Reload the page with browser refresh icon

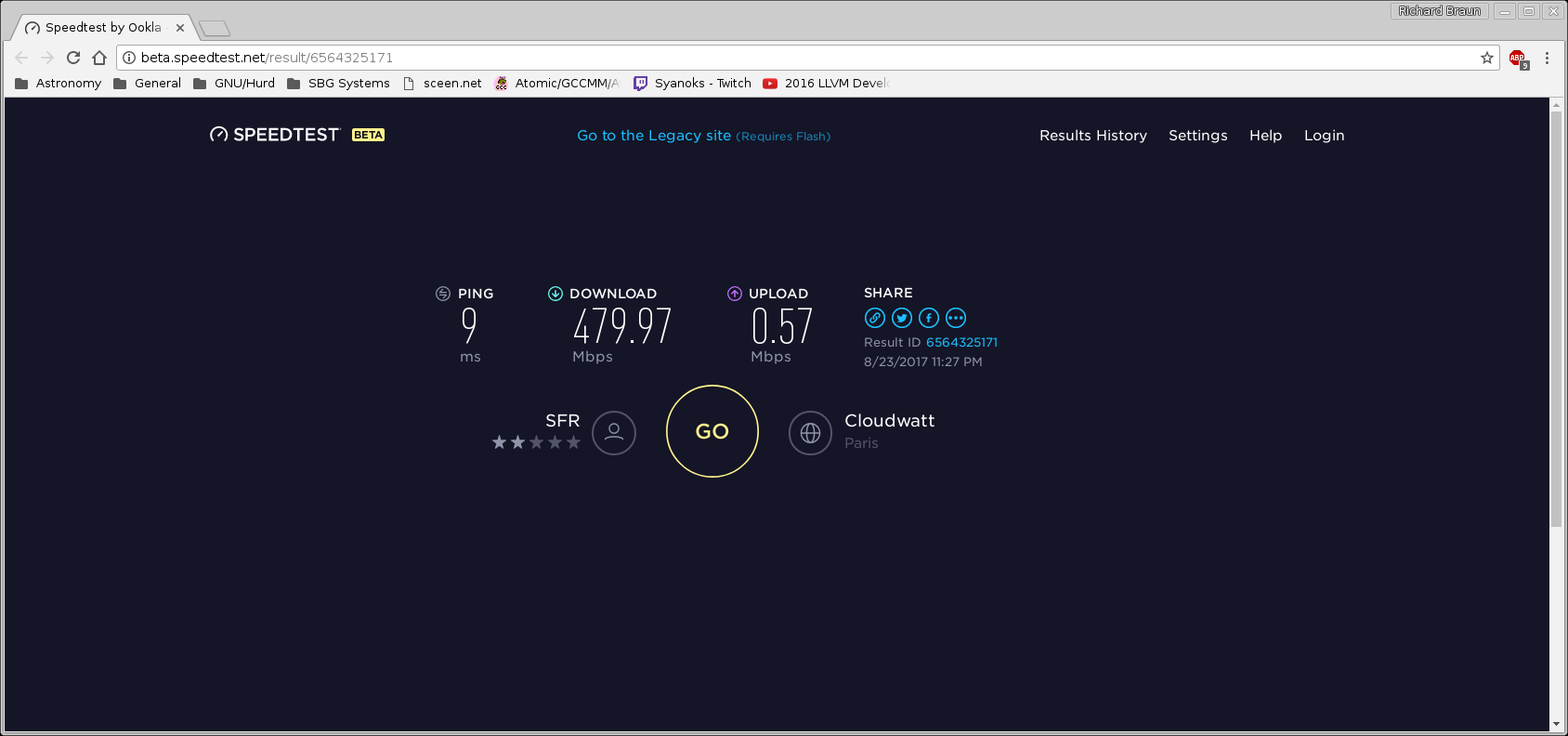(73, 58)
